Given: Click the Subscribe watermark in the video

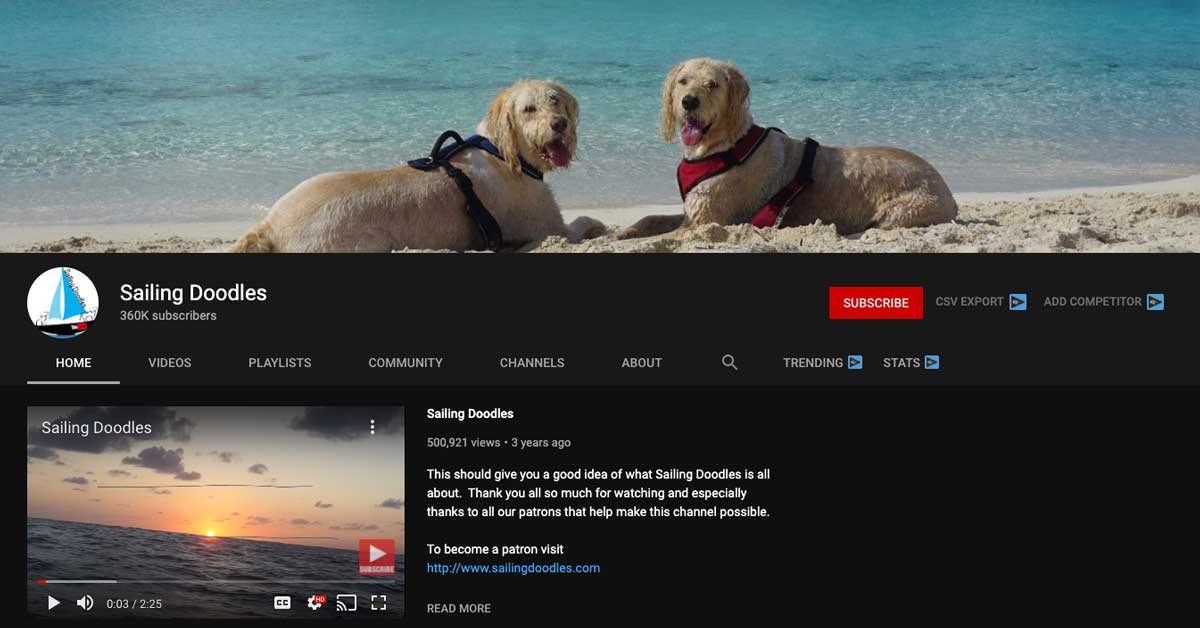Looking at the screenshot, I should pyautogui.click(x=377, y=557).
